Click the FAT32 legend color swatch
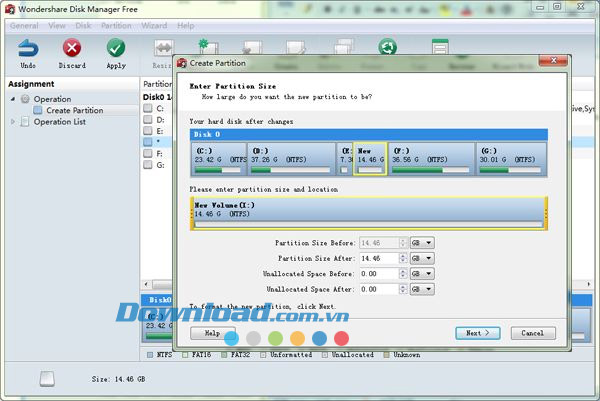Viewport: 600px width, 401px height. (224, 355)
